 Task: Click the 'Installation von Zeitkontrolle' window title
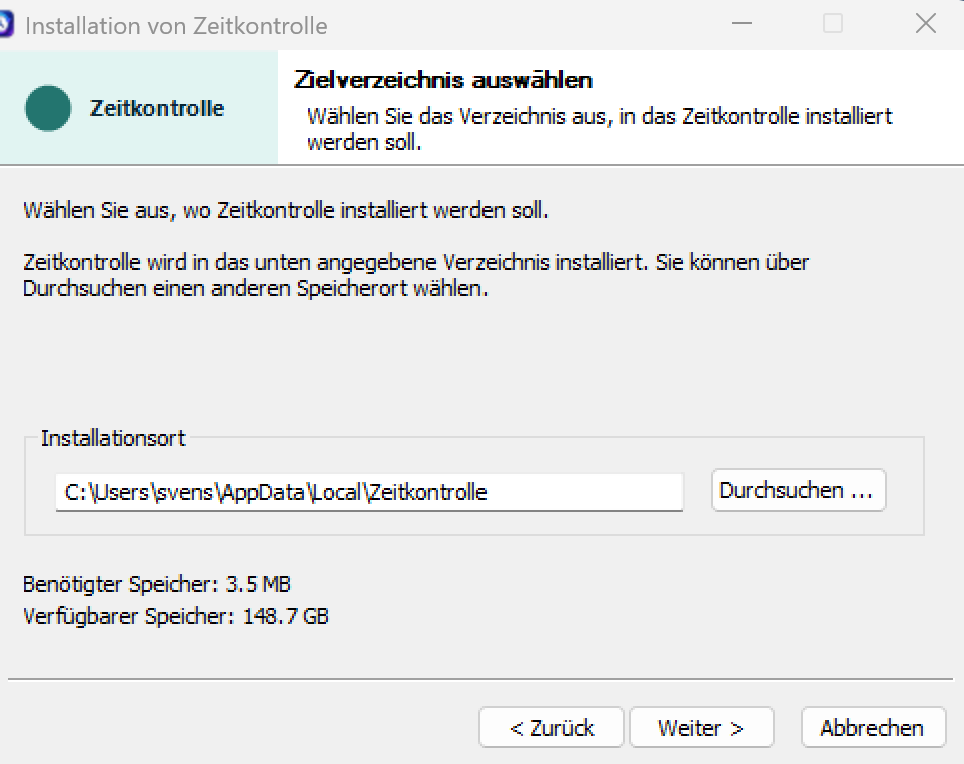coord(176,26)
